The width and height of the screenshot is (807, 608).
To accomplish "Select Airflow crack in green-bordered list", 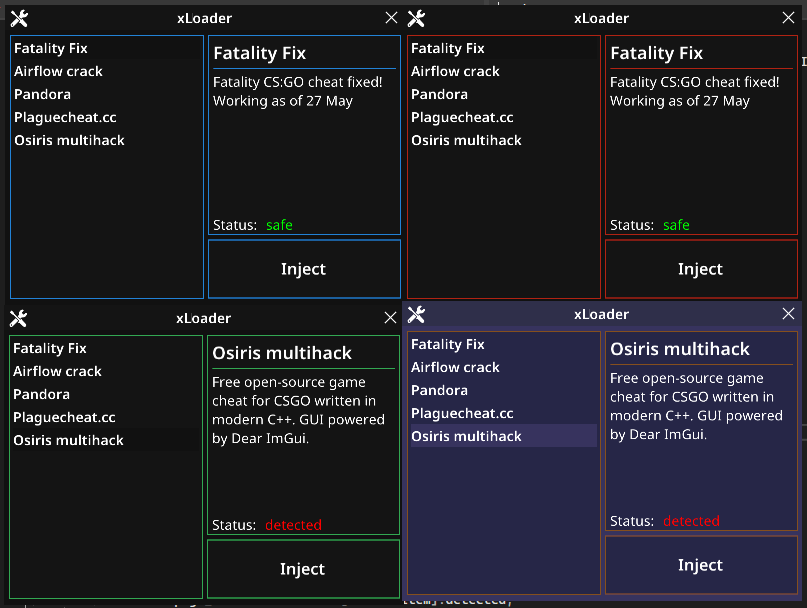I will pos(105,372).
